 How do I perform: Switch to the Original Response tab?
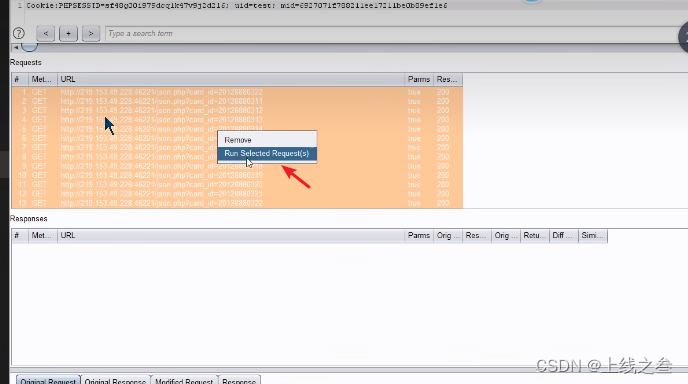tap(115, 380)
